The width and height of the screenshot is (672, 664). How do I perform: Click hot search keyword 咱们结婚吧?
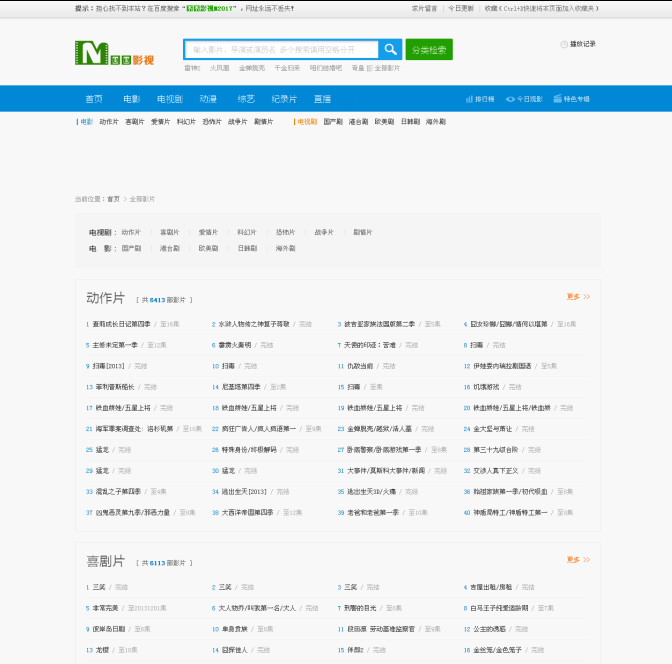(326, 68)
